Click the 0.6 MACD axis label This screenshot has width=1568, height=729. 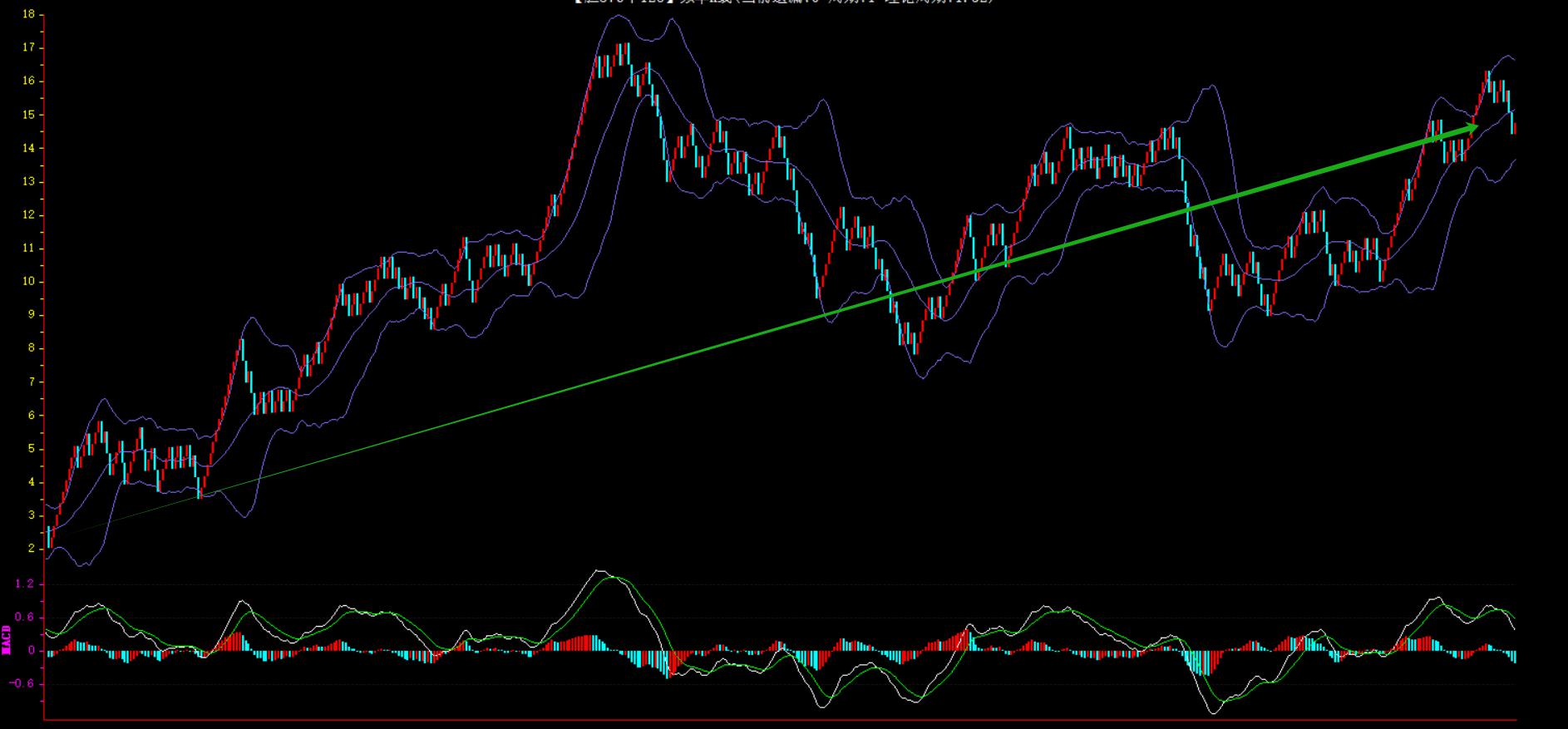point(24,618)
